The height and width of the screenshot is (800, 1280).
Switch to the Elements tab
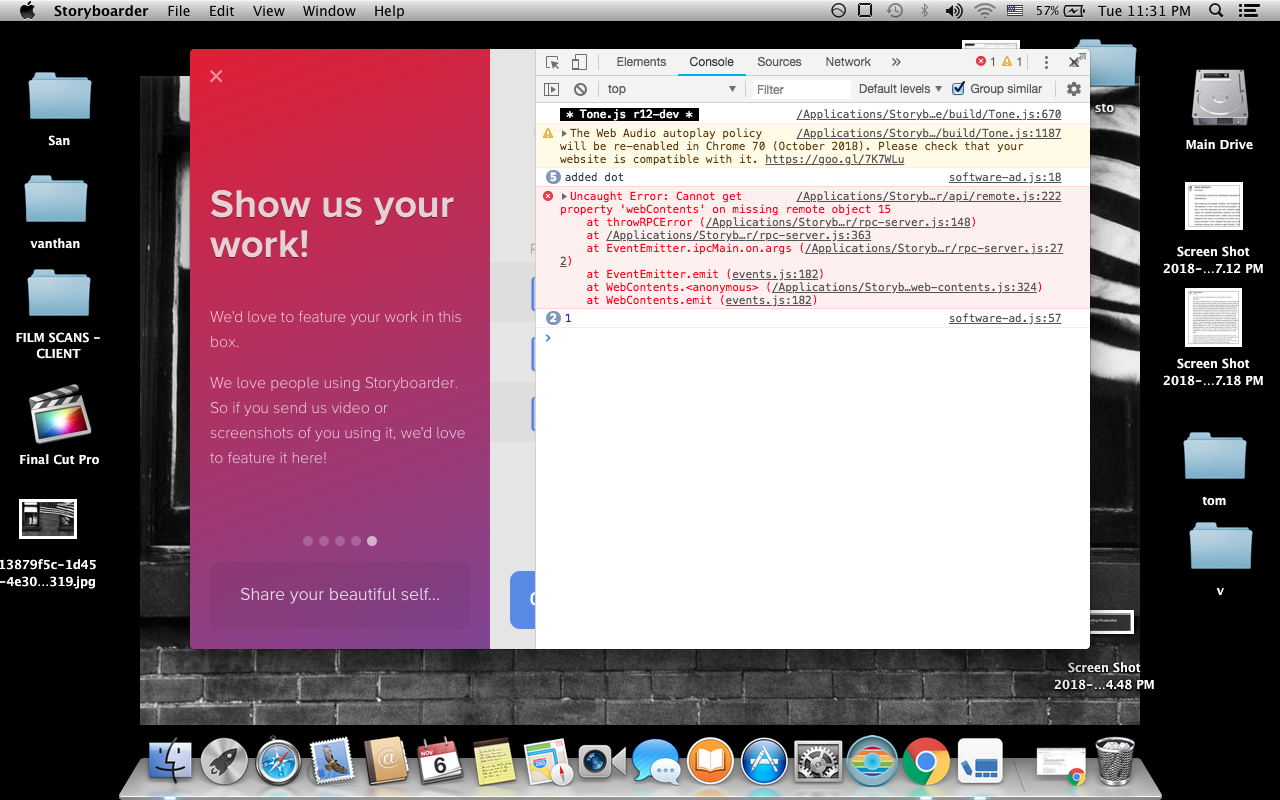(x=640, y=62)
